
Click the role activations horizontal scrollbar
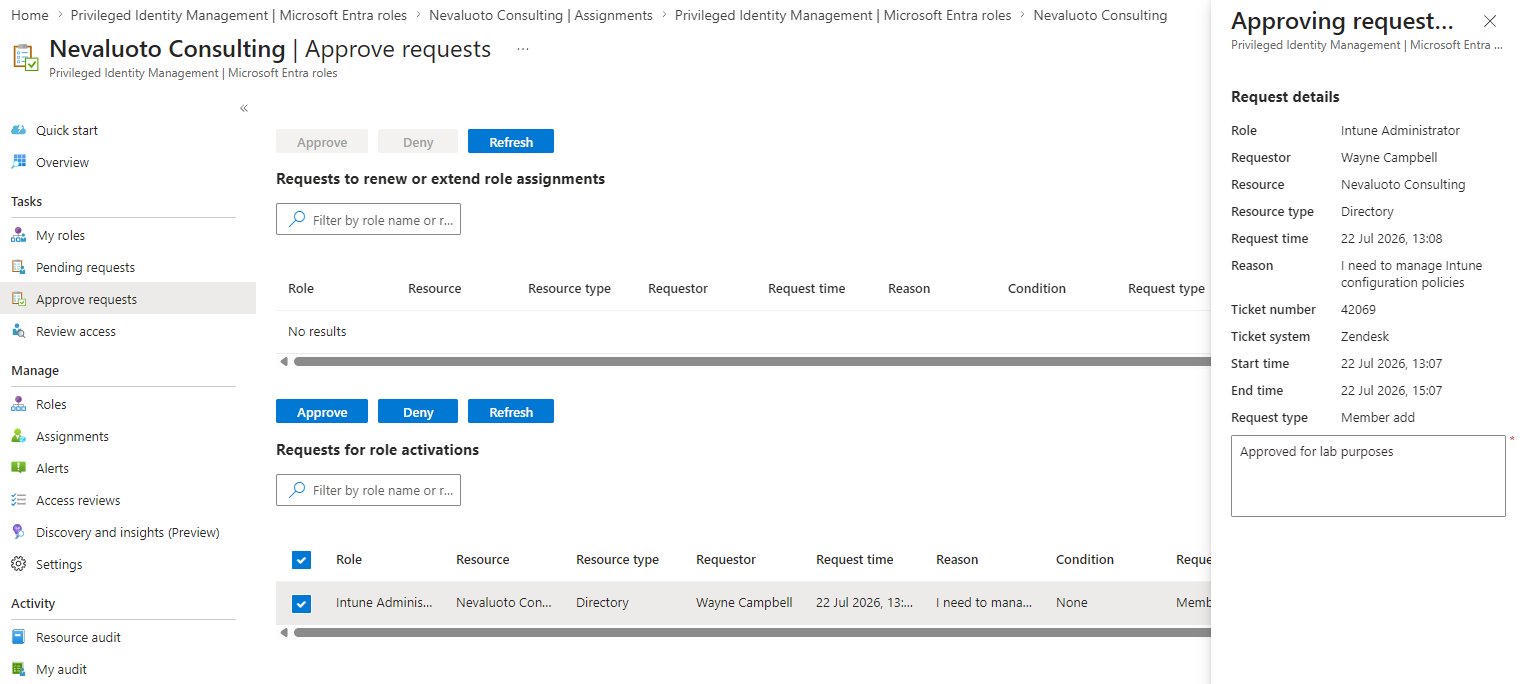(x=751, y=632)
